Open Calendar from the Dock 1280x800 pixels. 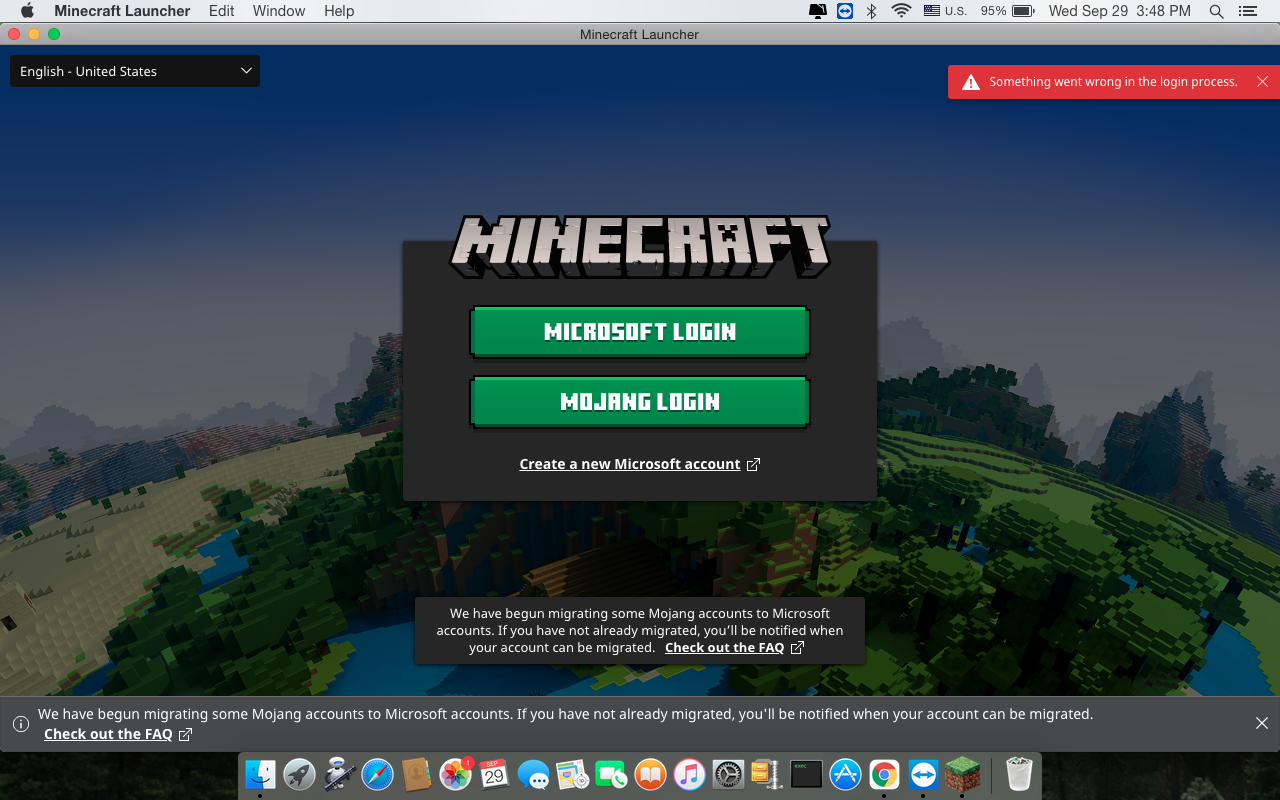494,774
